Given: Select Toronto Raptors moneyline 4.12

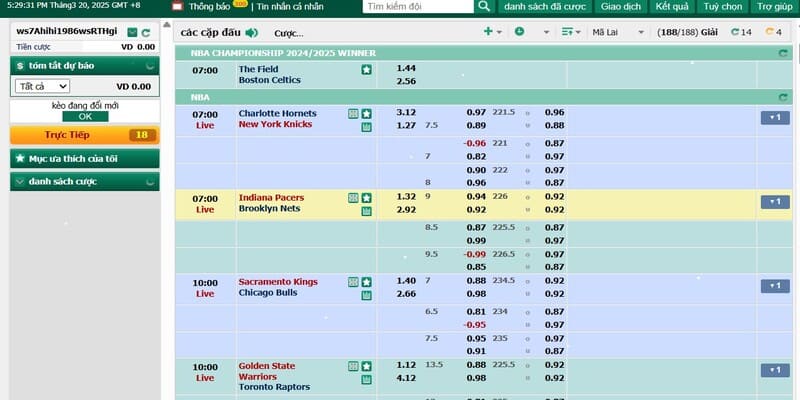Looking at the screenshot, I should tap(406, 378).
